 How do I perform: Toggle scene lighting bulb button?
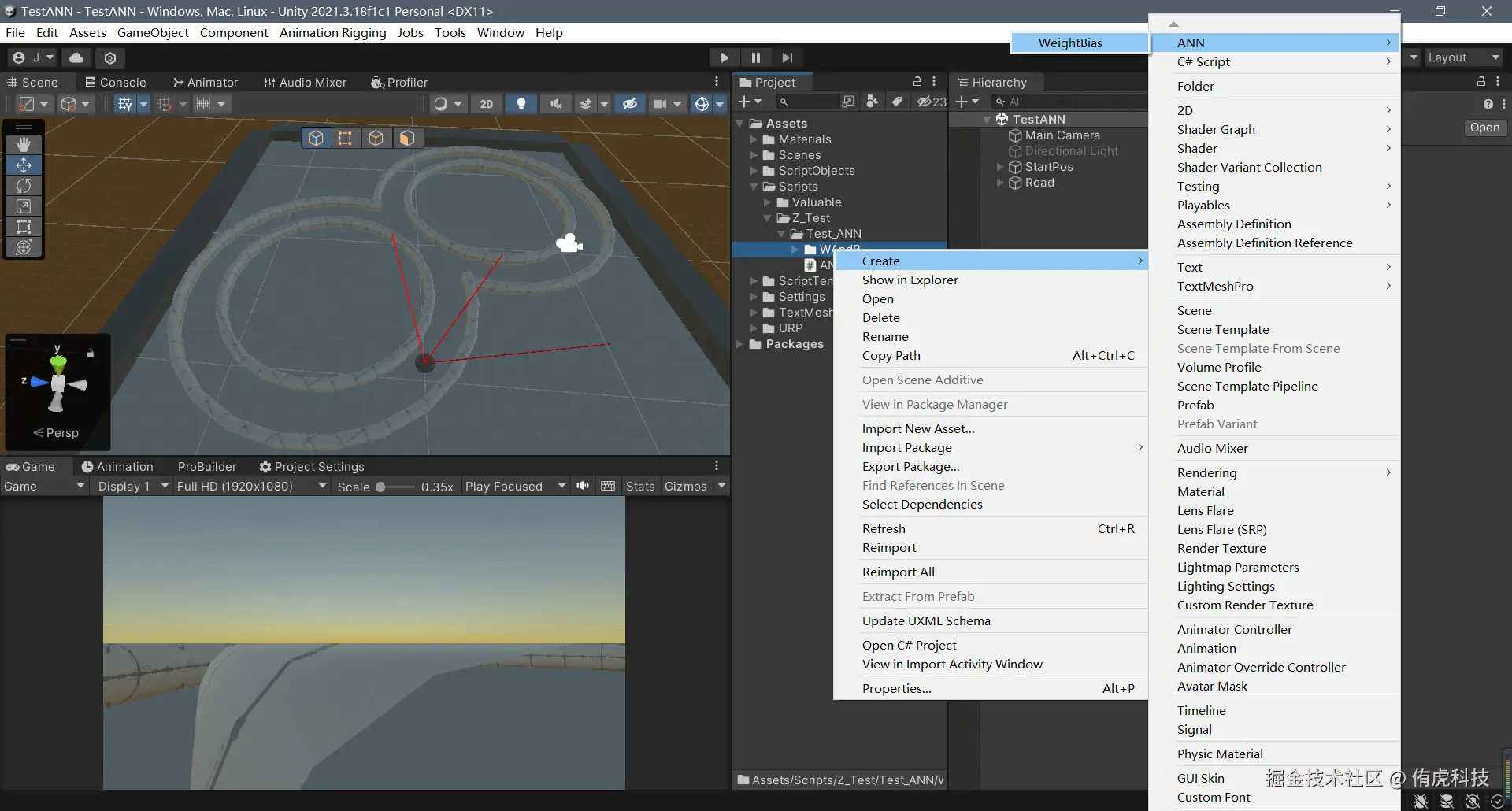[521, 104]
